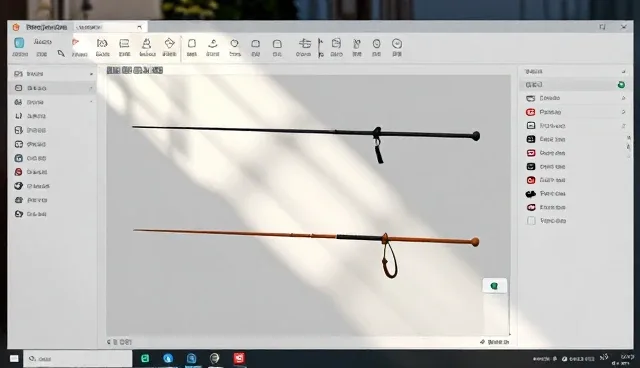
Task: Tick the empty white checkbox in right panel's last row
Action: pos(531,221)
